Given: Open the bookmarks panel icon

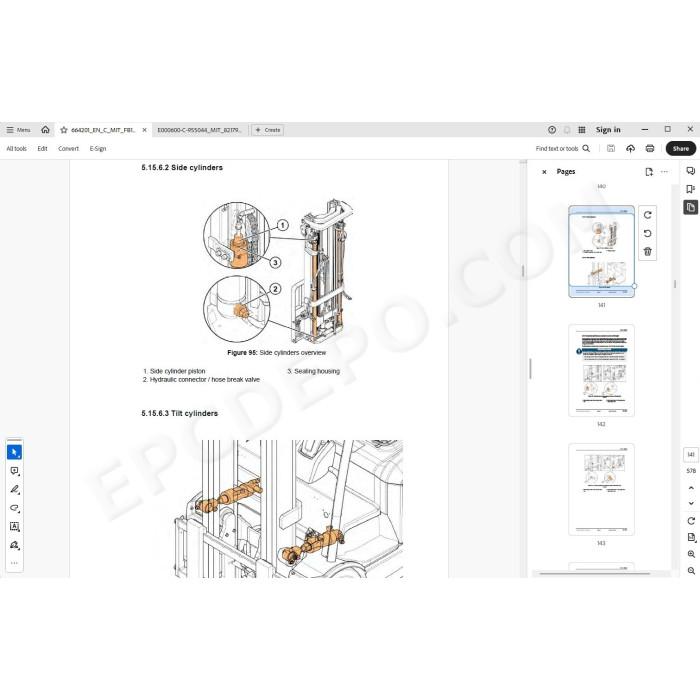Looking at the screenshot, I should [x=690, y=189].
